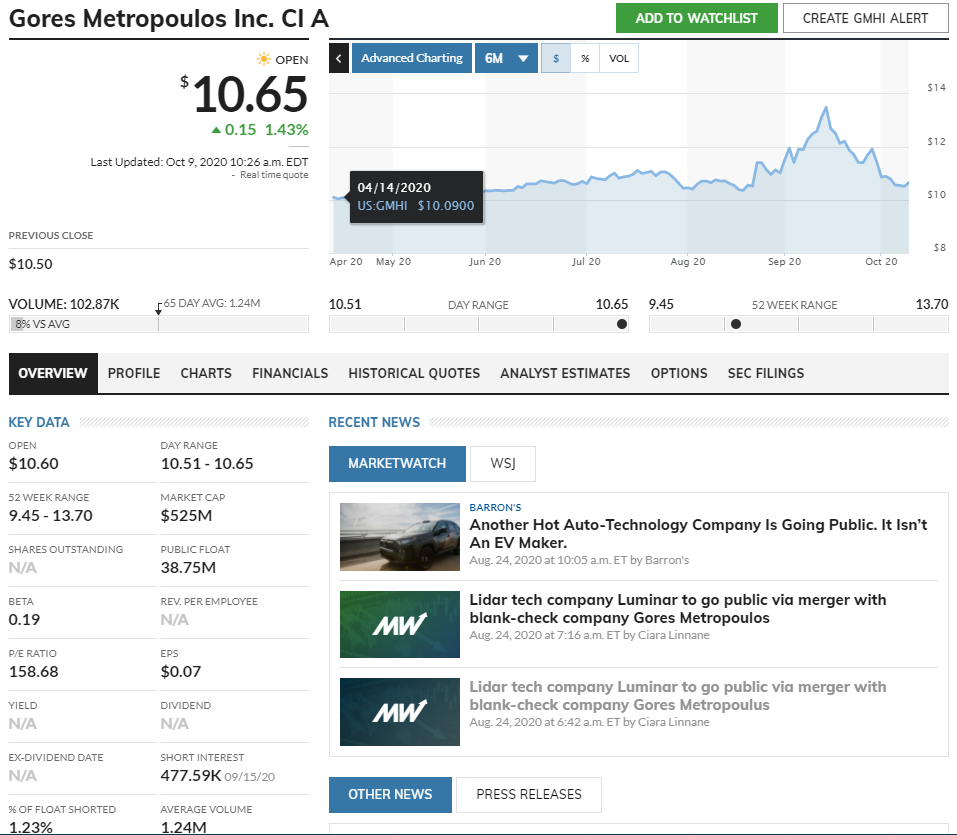Image resolution: width=957 pixels, height=835 pixels.
Task: Add GMHI to watchlist
Action: point(696,18)
